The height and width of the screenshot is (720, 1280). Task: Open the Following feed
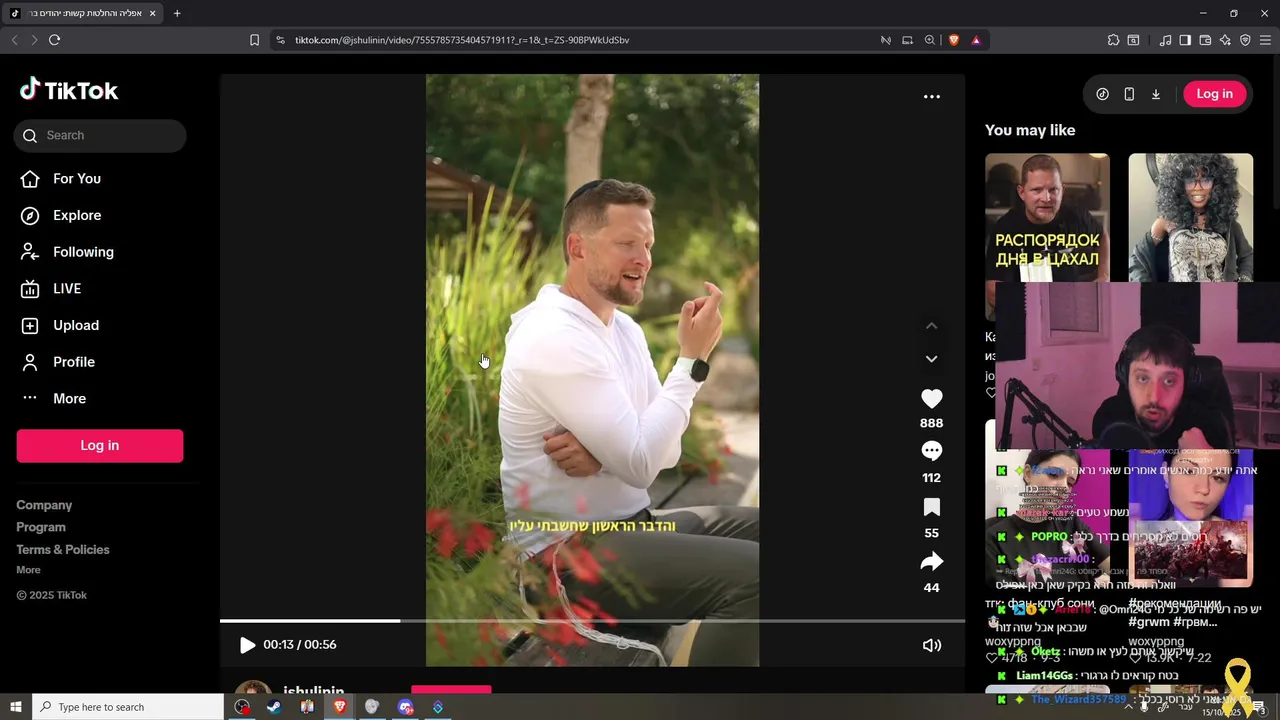(68, 252)
